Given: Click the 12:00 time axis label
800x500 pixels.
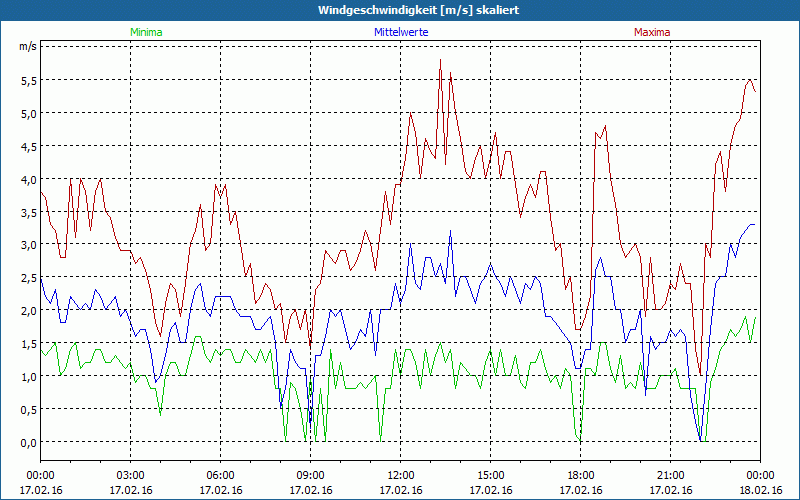Looking at the screenshot, I should pos(401,476).
